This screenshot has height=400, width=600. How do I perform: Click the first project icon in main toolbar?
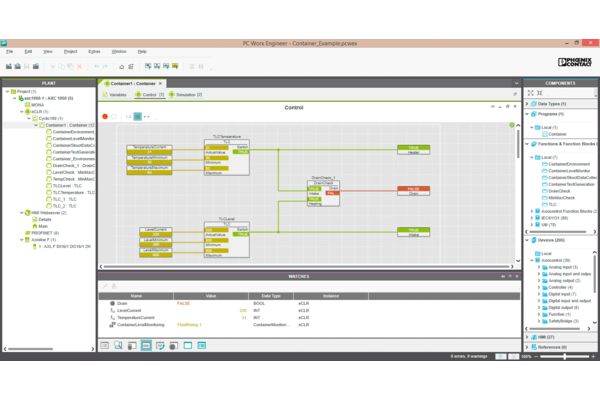pos(9,67)
